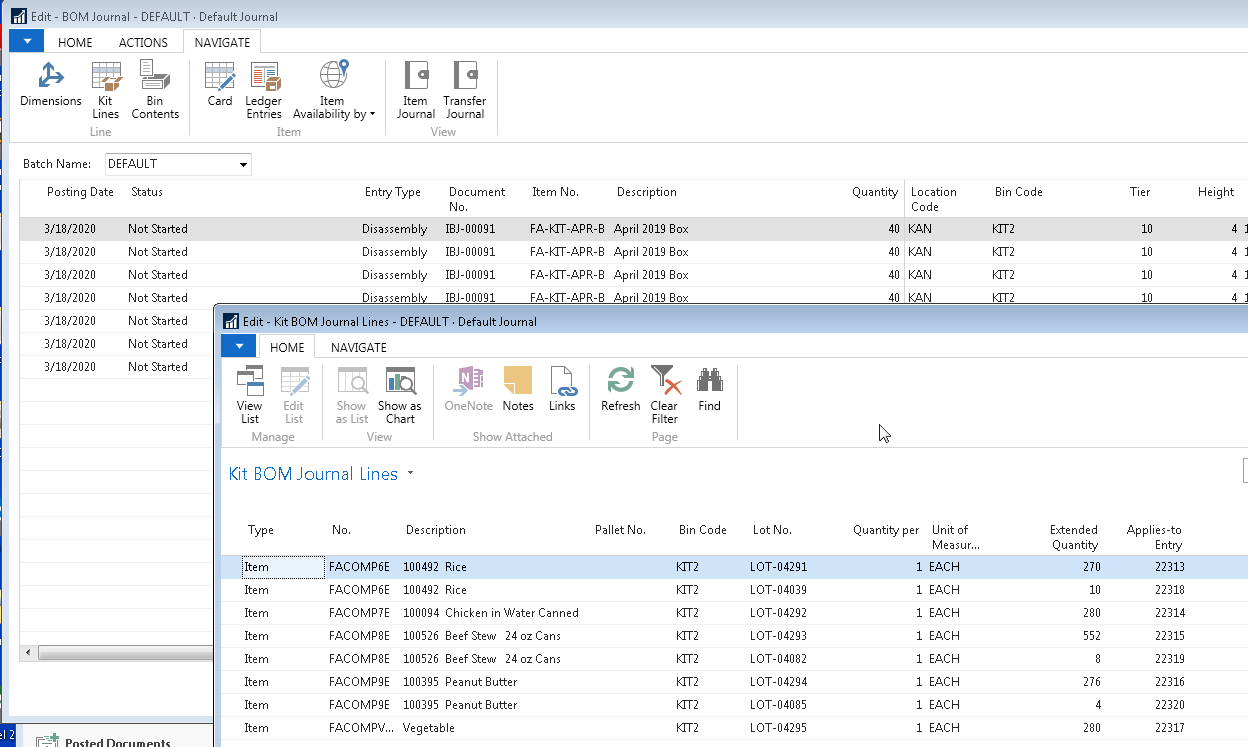
Task: Open the blue application menu in BOM Journal
Action: point(27,41)
